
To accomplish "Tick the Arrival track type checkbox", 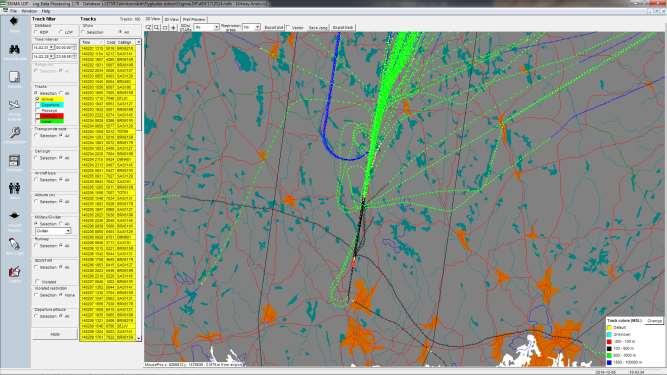I will [x=37, y=99].
